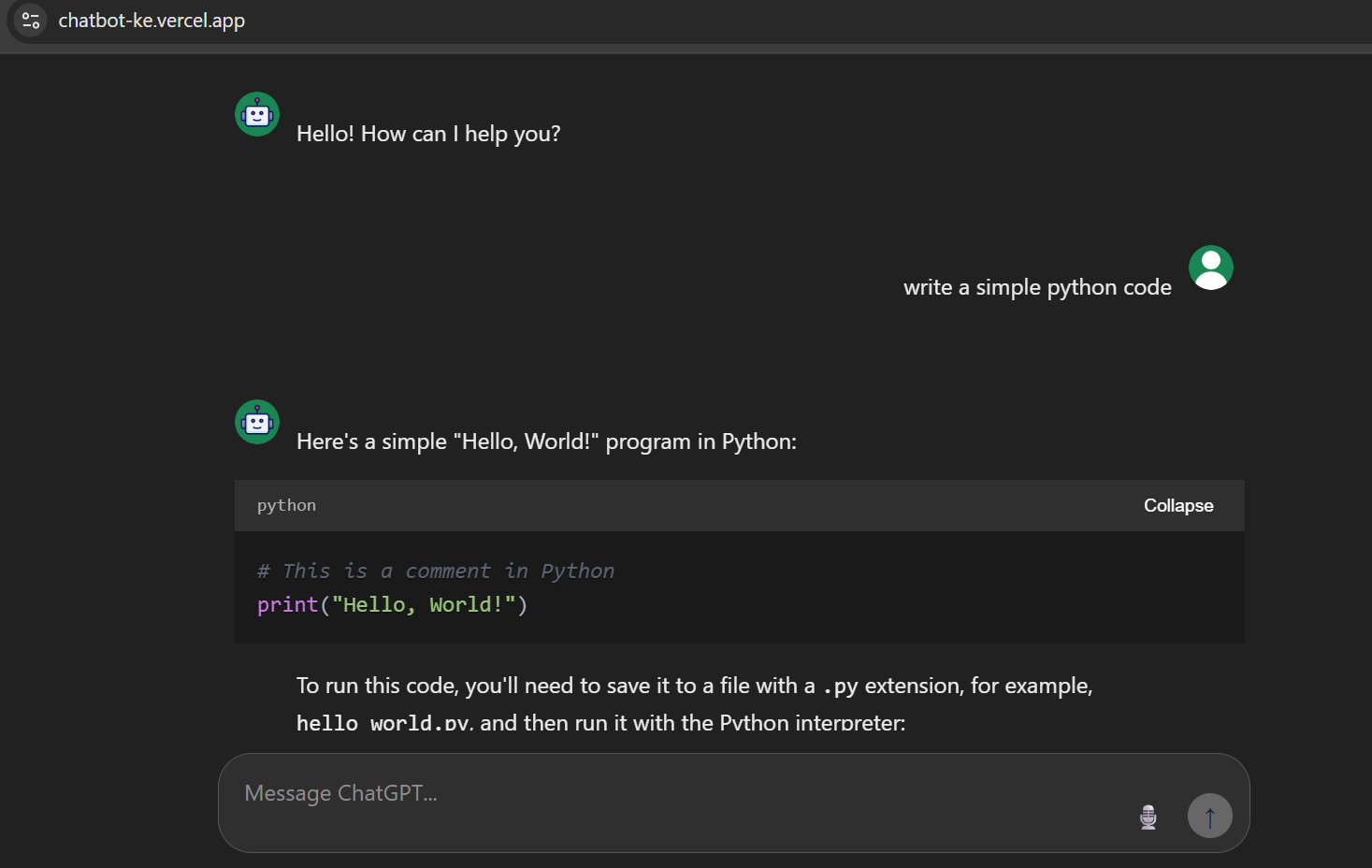Click the "python" language label on code block
This screenshot has height=868, width=1372.
pyautogui.click(x=286, y=505)
